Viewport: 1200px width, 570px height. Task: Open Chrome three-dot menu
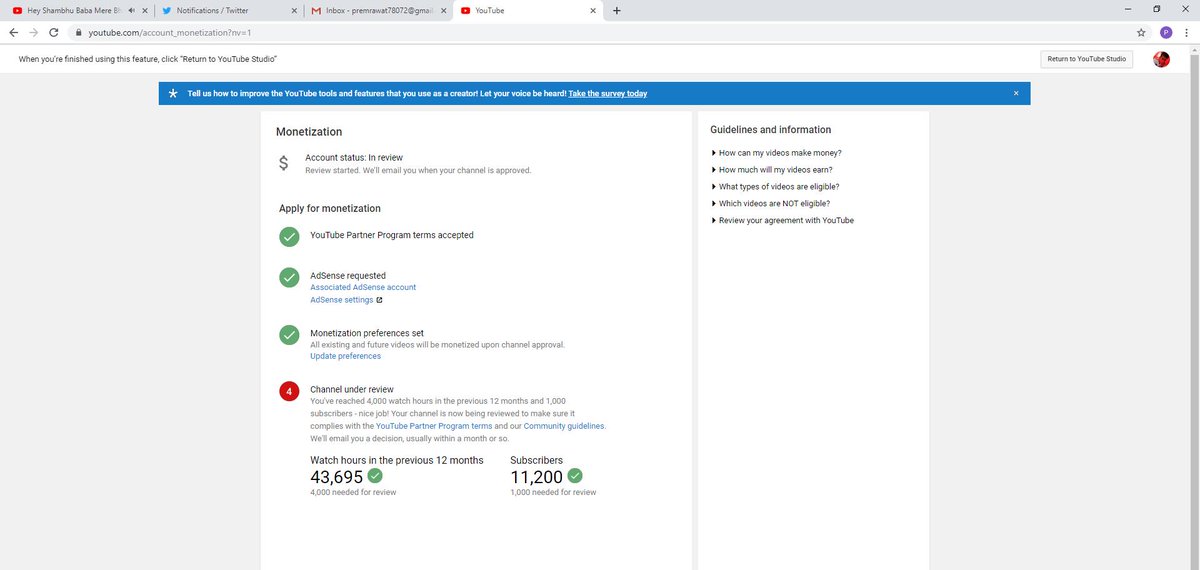click(x=1187, y=32)
